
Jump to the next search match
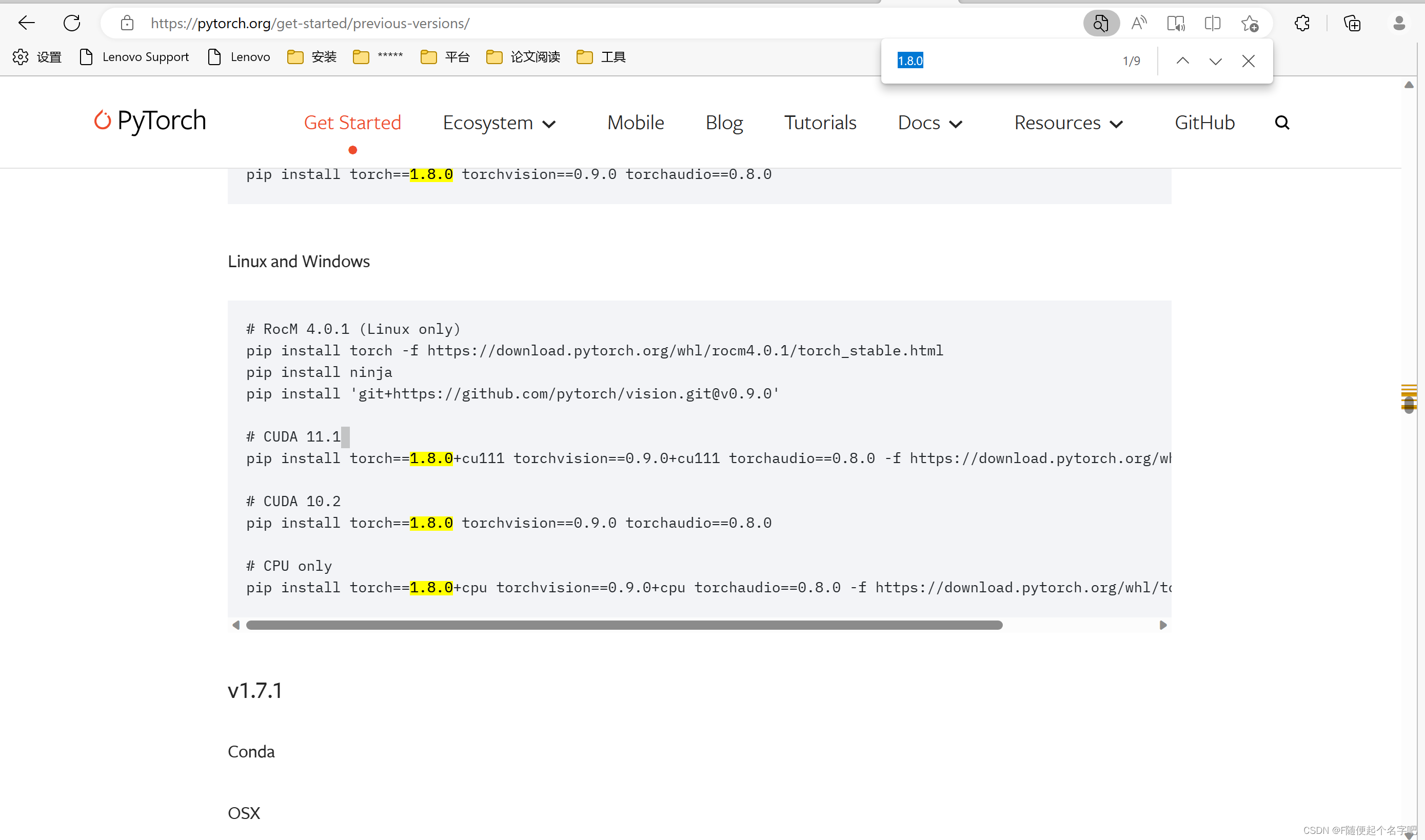1215,61
